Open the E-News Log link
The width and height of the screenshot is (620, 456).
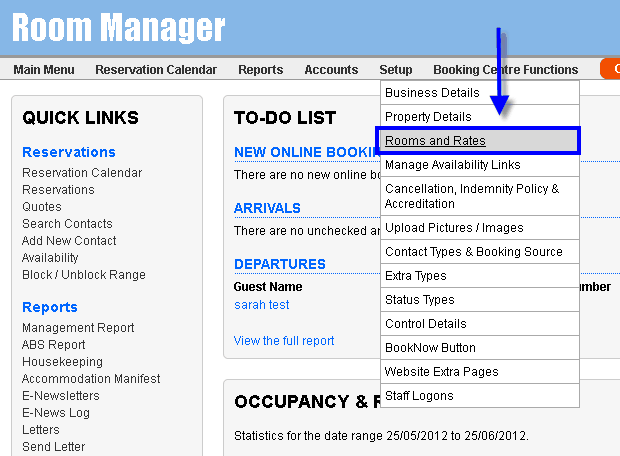tap(56, 413)
